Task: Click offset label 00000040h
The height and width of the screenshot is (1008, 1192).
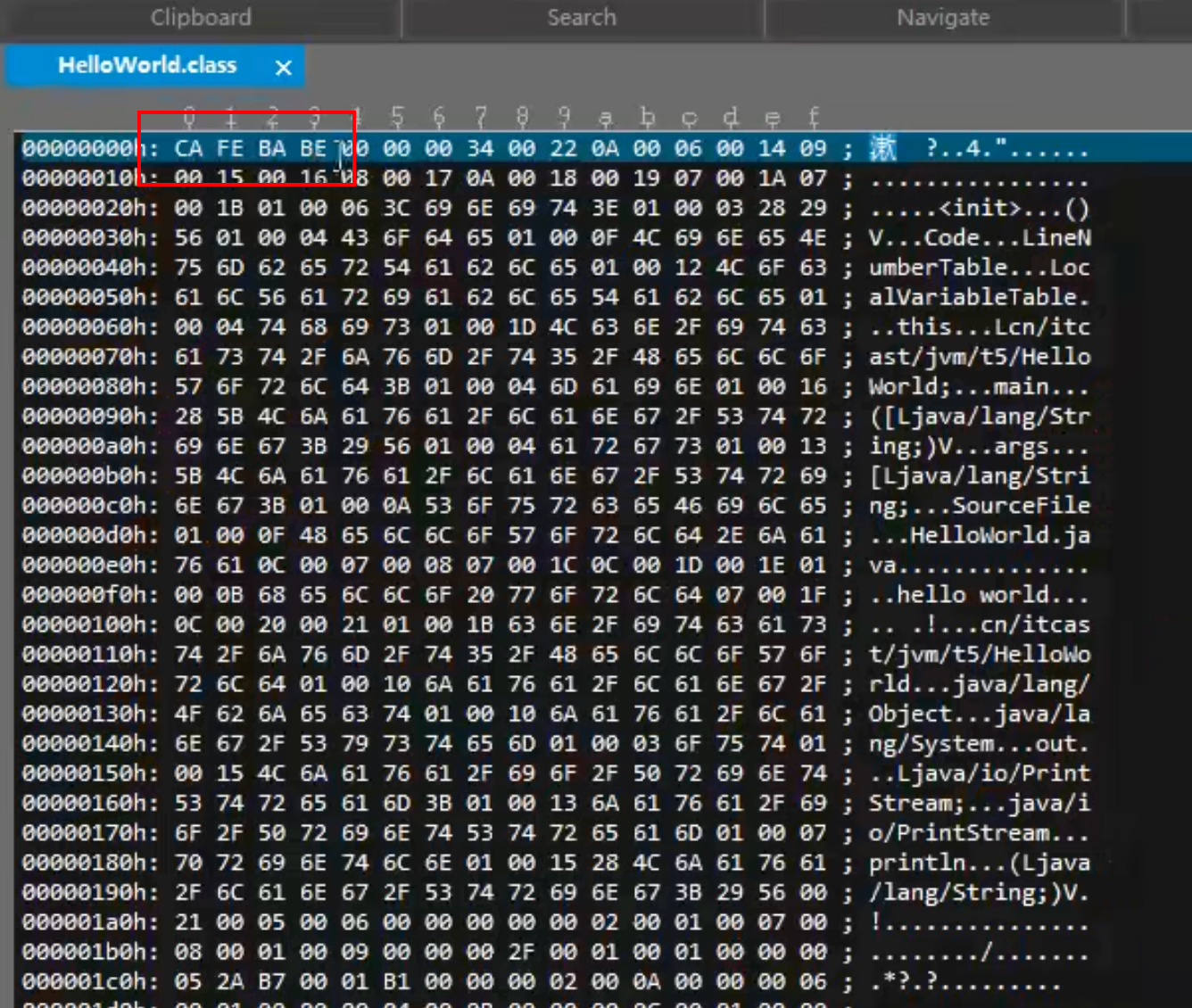Action: click(90, 268)
